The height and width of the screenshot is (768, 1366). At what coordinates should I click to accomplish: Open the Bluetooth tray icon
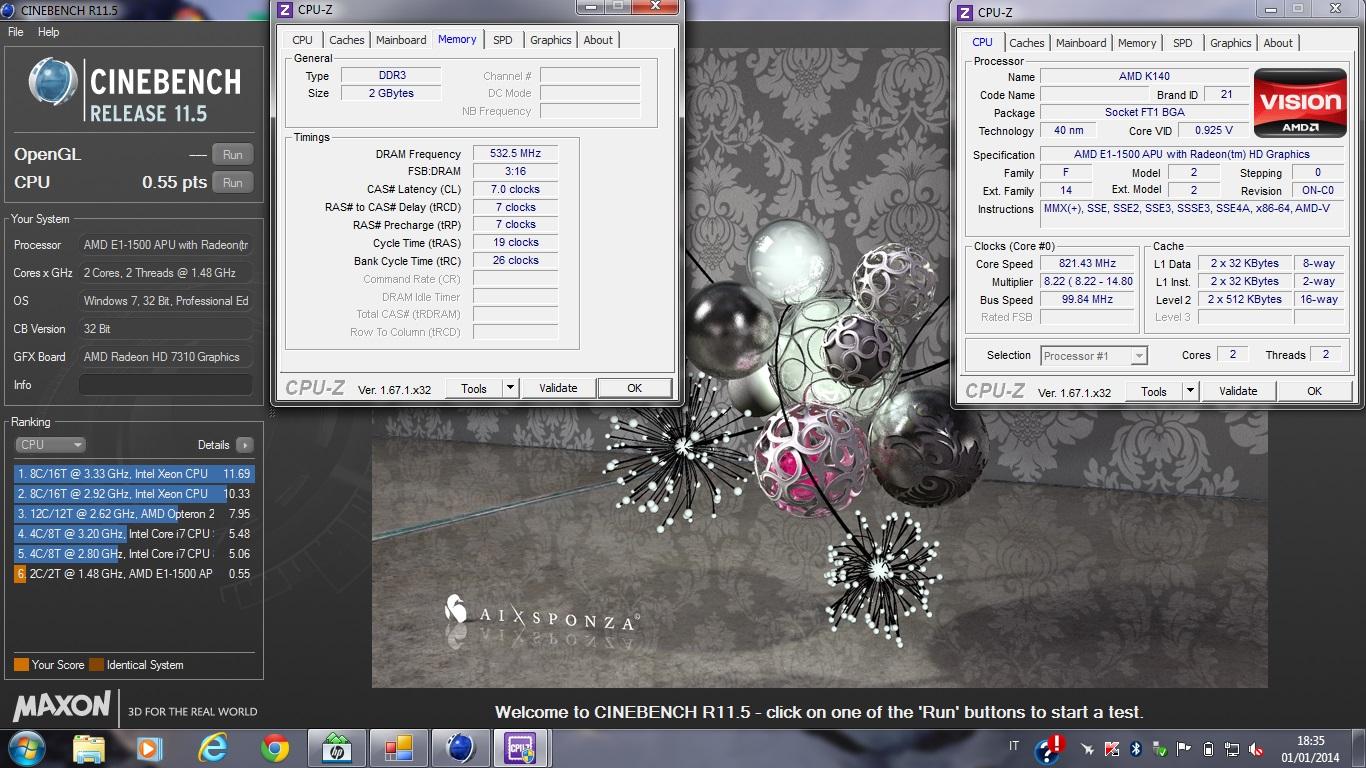1136,749
